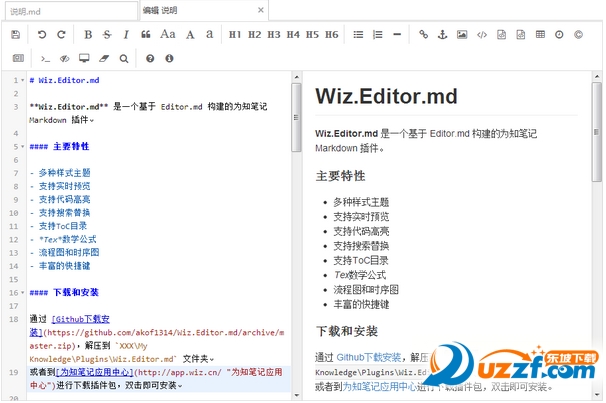Viewport: 606px width, 403px height.
Task: Click the 为知笔记应用中心 link text in editor line 19
Action: pos(95,372)
